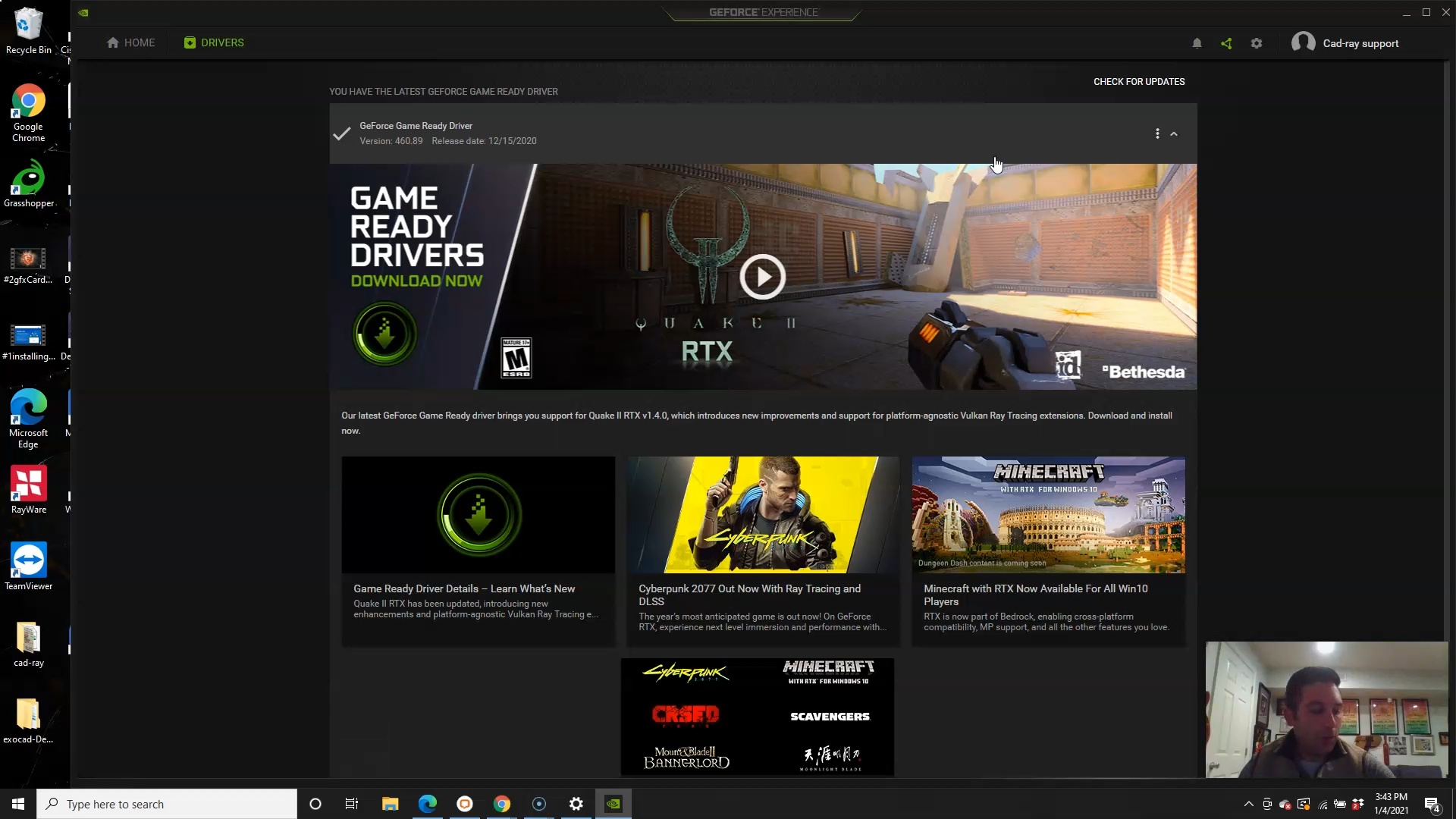Screen dimensions: 1456x819
Task: Click the green share icon
Action: pos(1226,43)
